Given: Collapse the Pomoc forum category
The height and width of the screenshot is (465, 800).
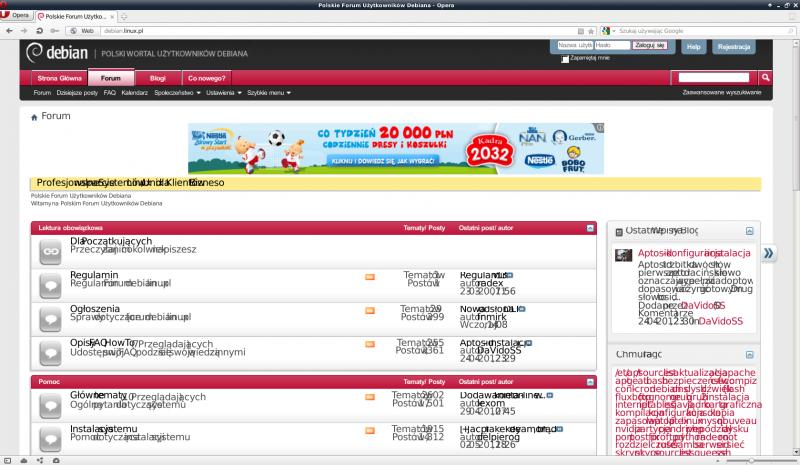Looking at the screenshot, I should coord(590,381).
